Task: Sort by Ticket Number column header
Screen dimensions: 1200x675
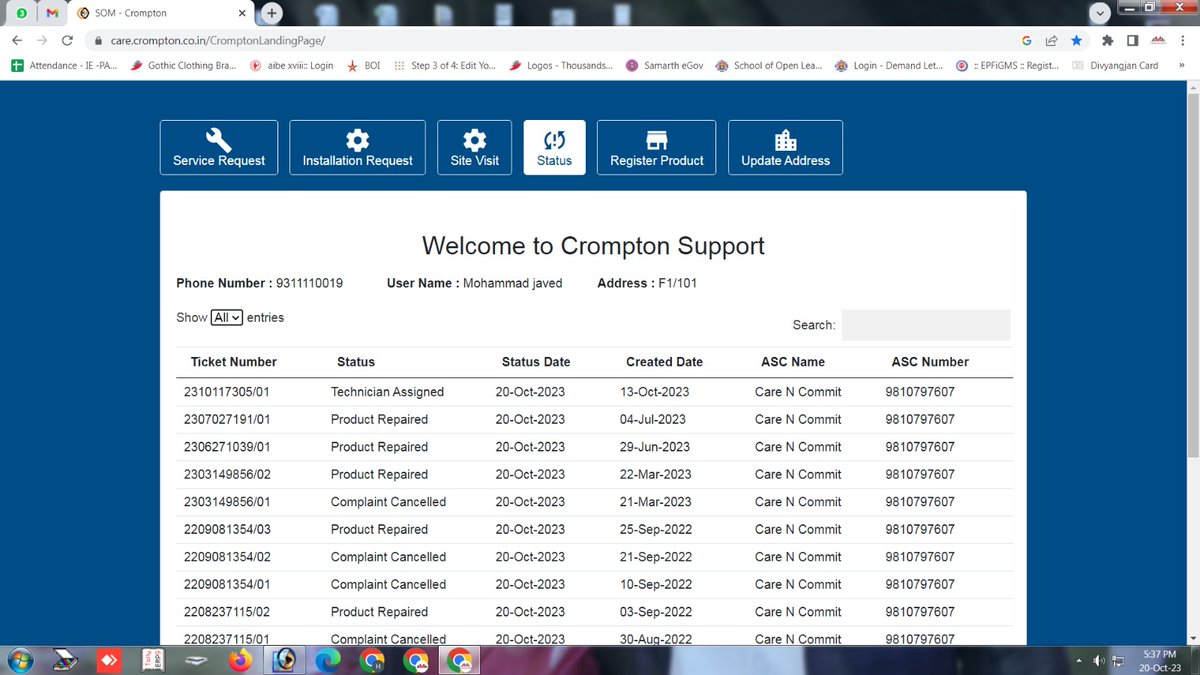Action: point(233,362)
